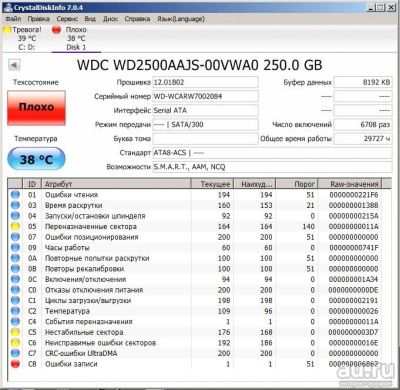400x390 pixels.
Task: Click blue status icon for Время раскрутки
Action: click(x=15, y=205)
